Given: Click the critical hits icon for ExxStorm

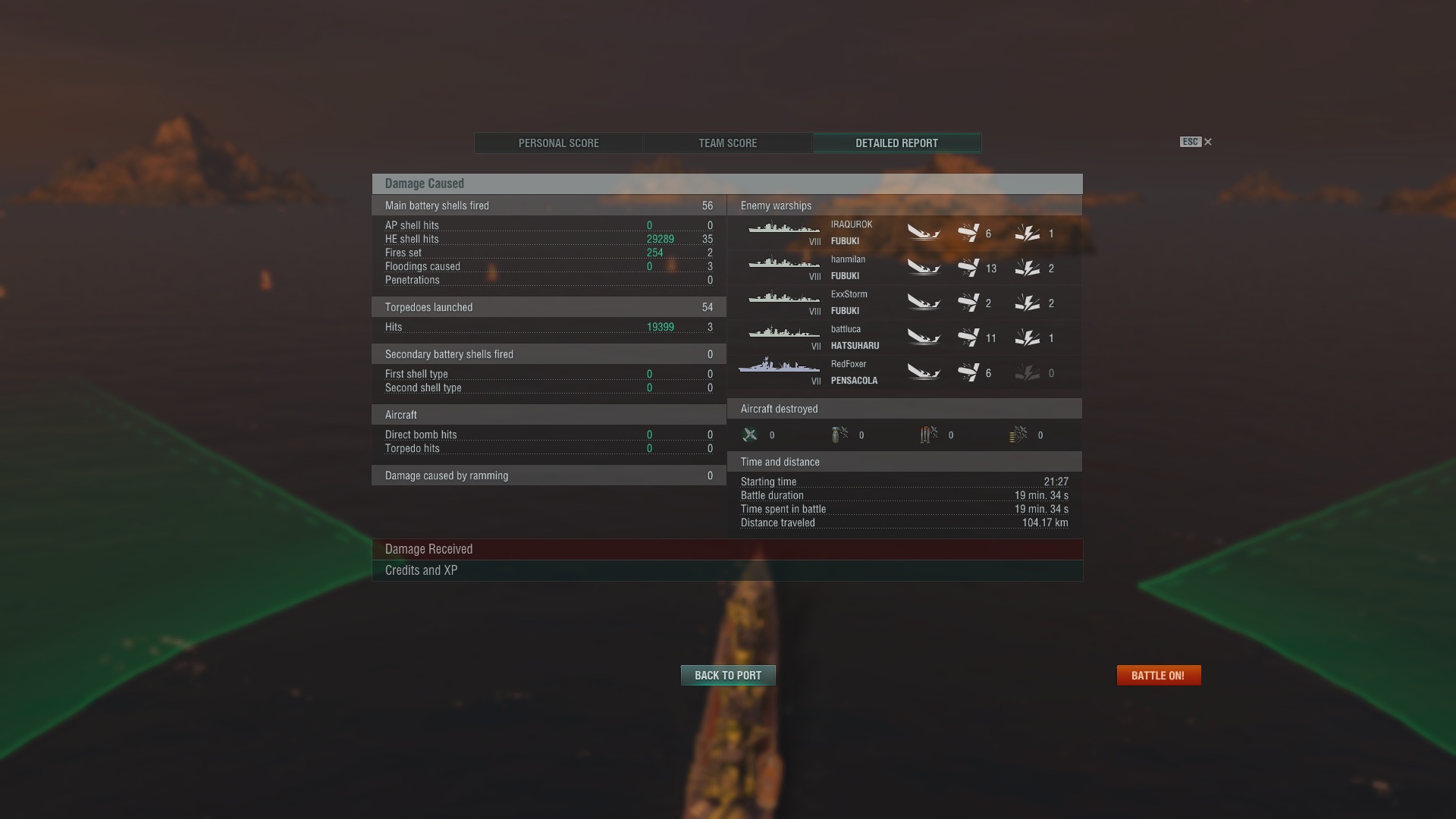Looking at the screenshot, I should 1028,303.
